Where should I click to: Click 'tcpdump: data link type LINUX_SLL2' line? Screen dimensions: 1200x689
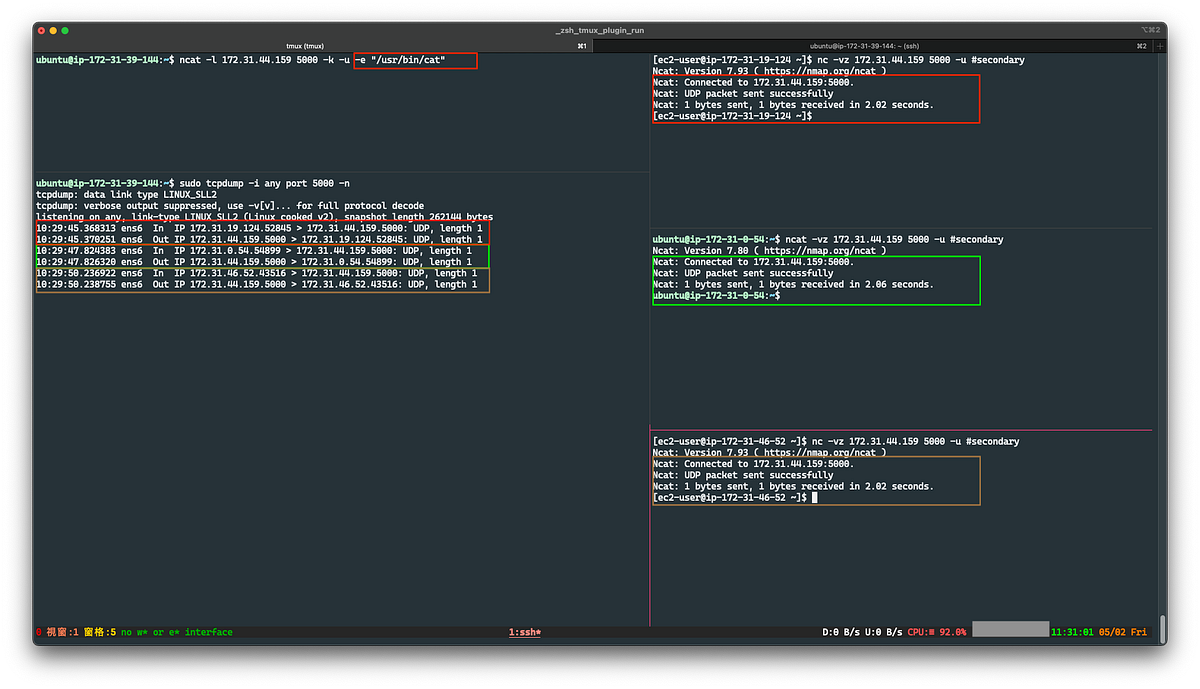(127, 194)
